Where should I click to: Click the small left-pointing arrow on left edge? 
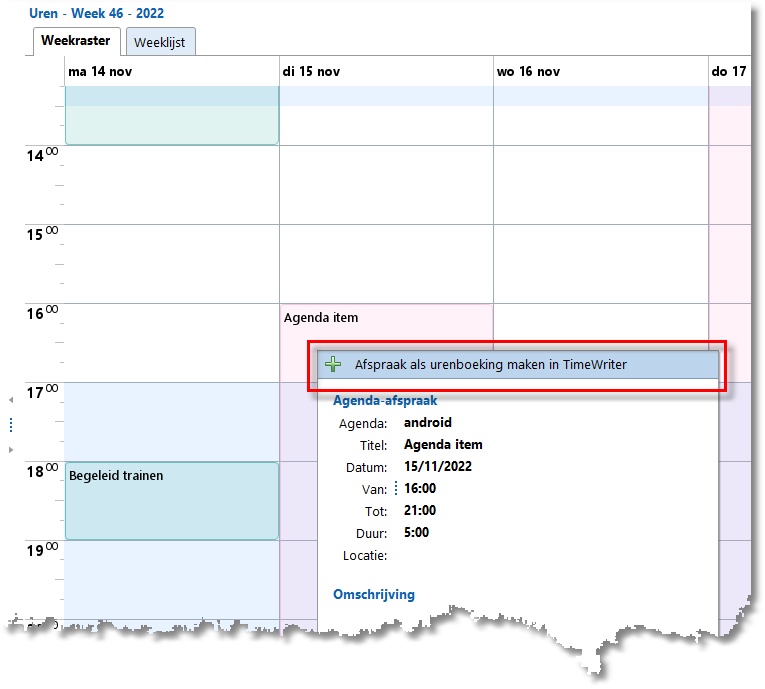coord(10,400)
